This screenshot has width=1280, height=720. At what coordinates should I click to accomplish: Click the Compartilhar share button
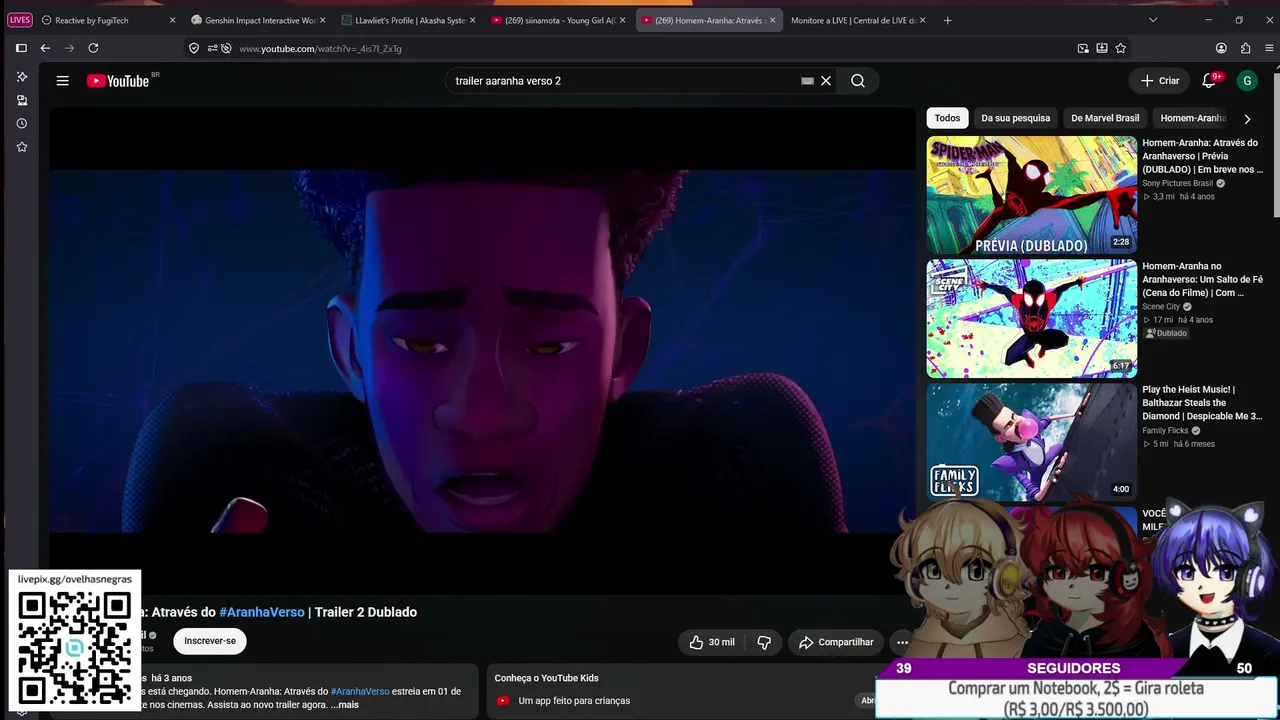click(x=836, y=642)
